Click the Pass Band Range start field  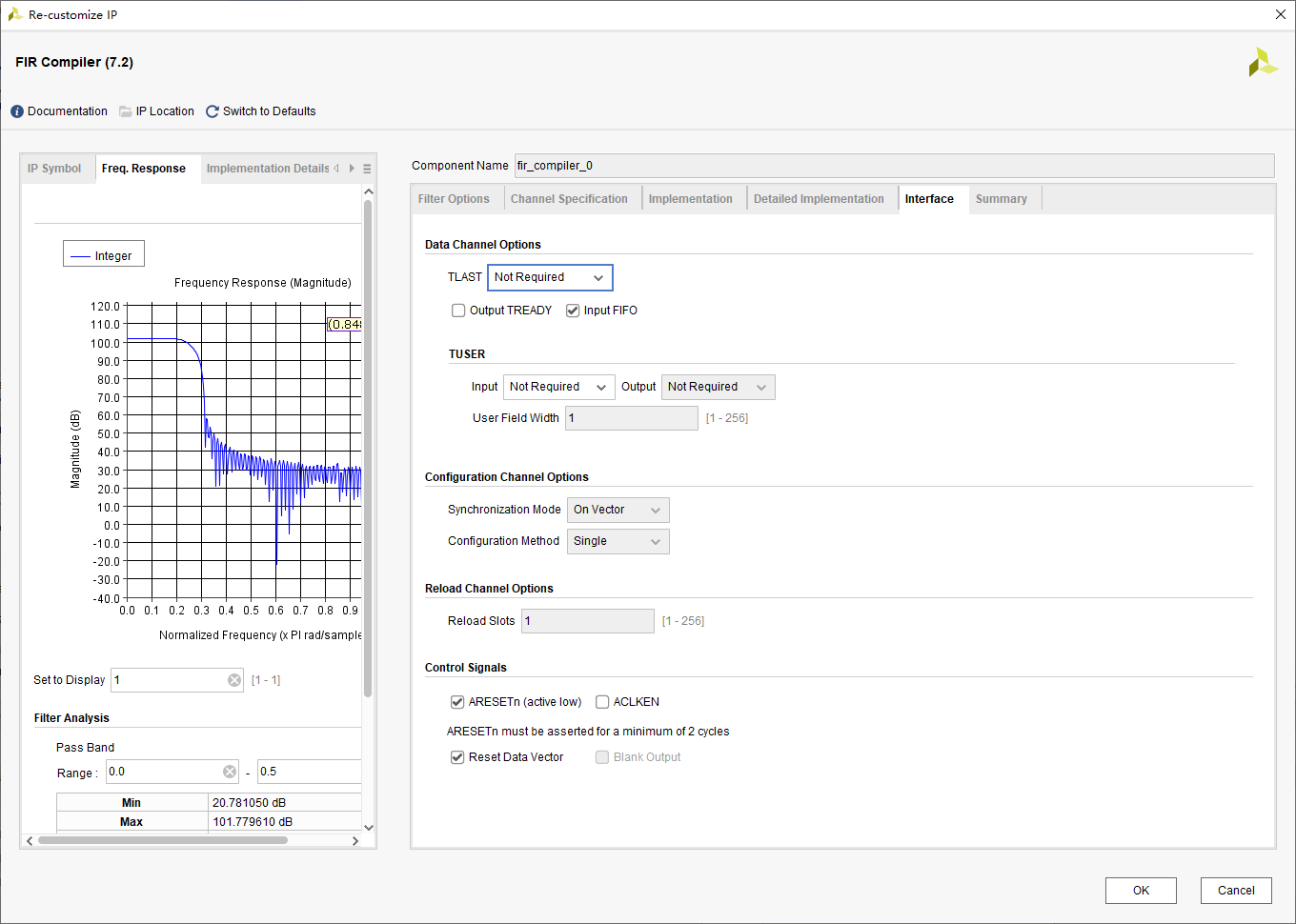click(172, 772)
